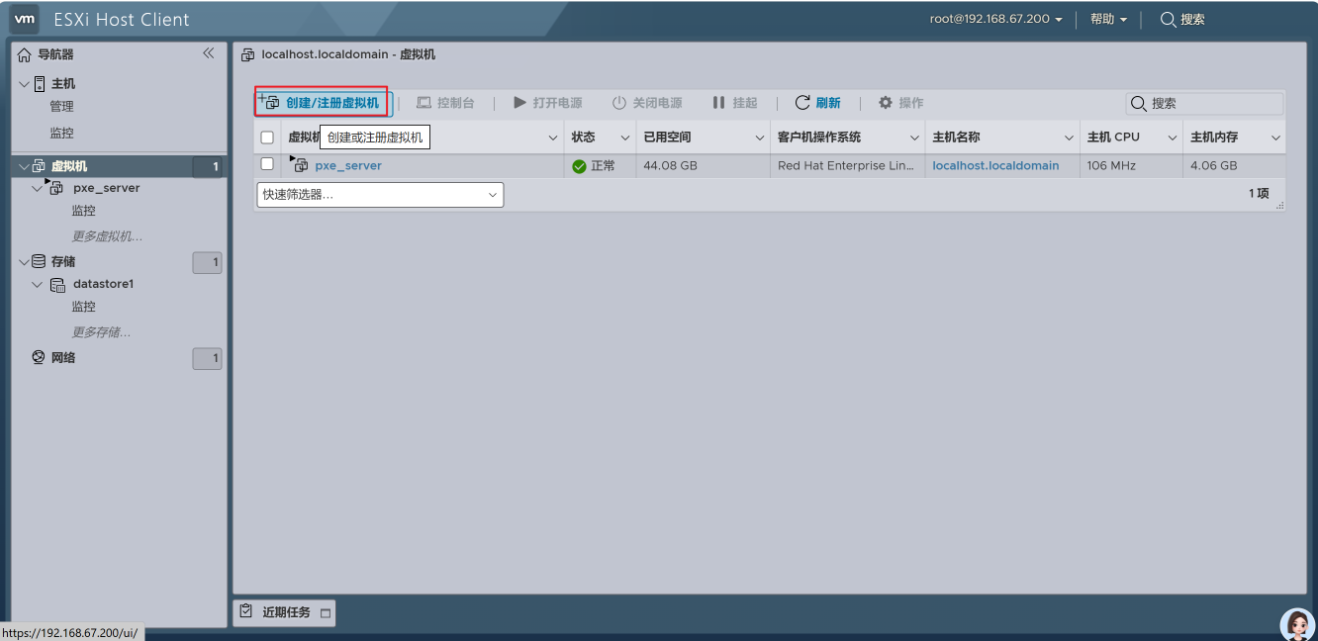Click the green normal status check icon
Viewport: 1318px width, 641px height.
coord(579,166)
